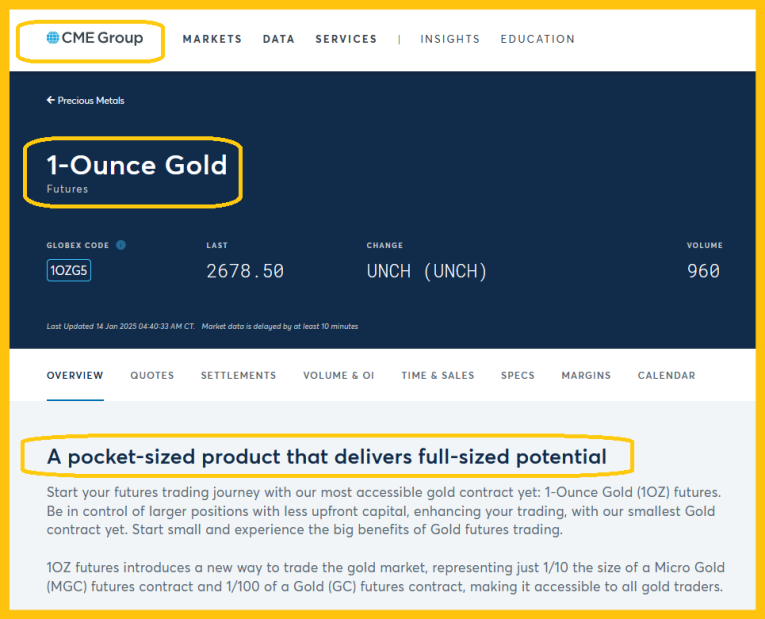Screen dimensions: 765x619
Task: Click the last price value 2678.50
Action: coord(245,271)
